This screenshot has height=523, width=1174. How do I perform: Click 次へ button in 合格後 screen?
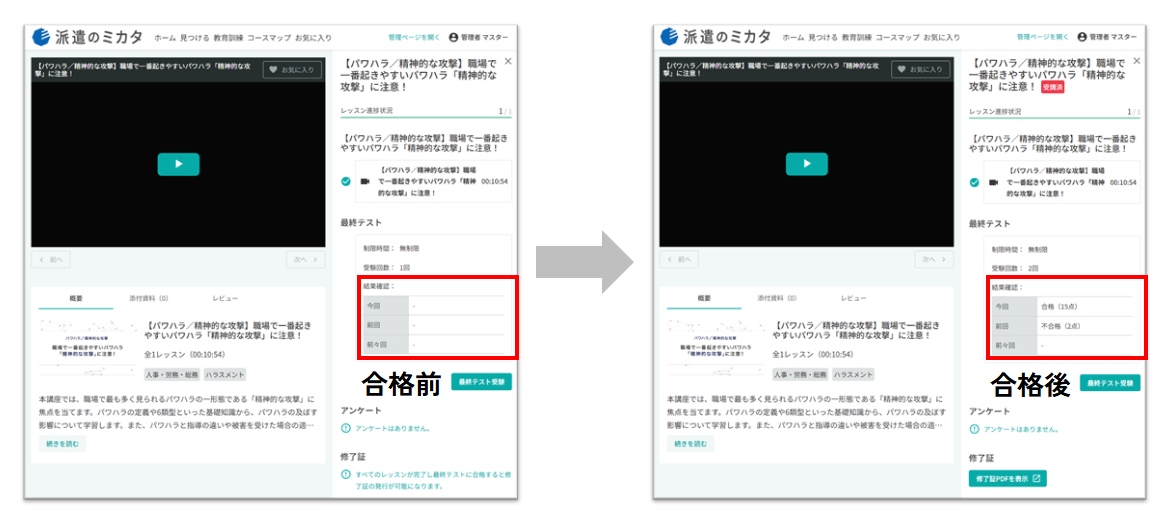(934, 260)
